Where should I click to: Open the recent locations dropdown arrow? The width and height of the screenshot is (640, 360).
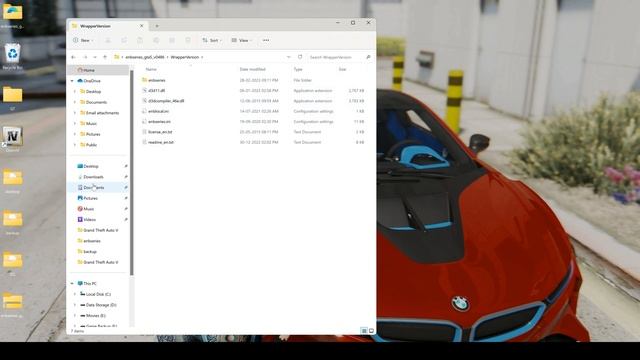tap(95, 57)
